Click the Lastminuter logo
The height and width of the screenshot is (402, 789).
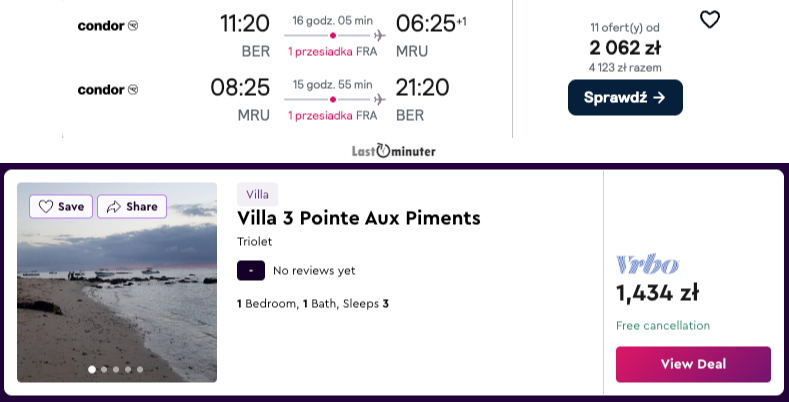[x=393, y=151]
